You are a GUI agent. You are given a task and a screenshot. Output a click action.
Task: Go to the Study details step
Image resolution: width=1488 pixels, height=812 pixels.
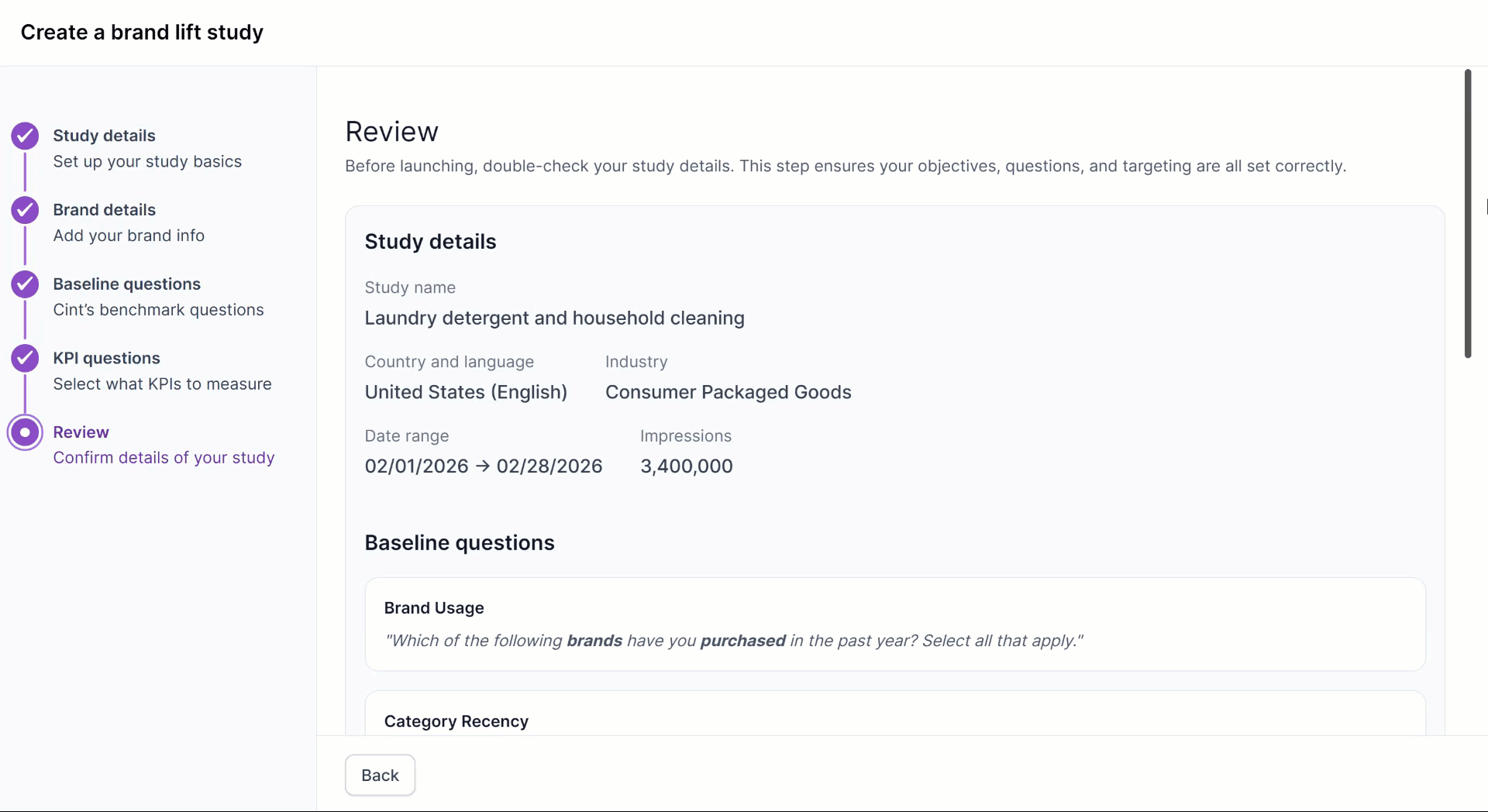pos(104,136)
